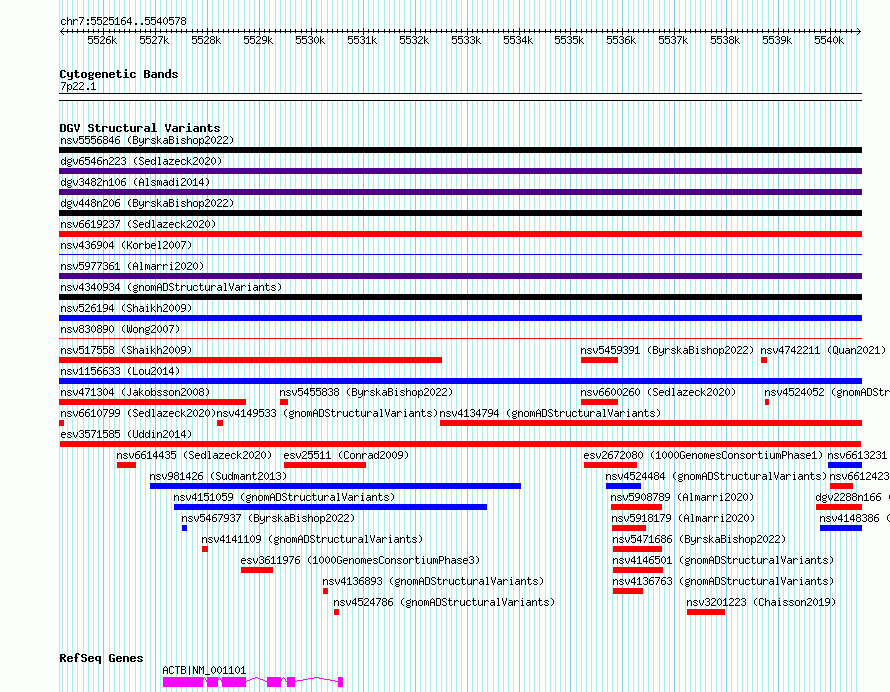Open nsv4340934 (gnomADStructuralVariants) entry

pyautogui.click(x=171, y=287)
